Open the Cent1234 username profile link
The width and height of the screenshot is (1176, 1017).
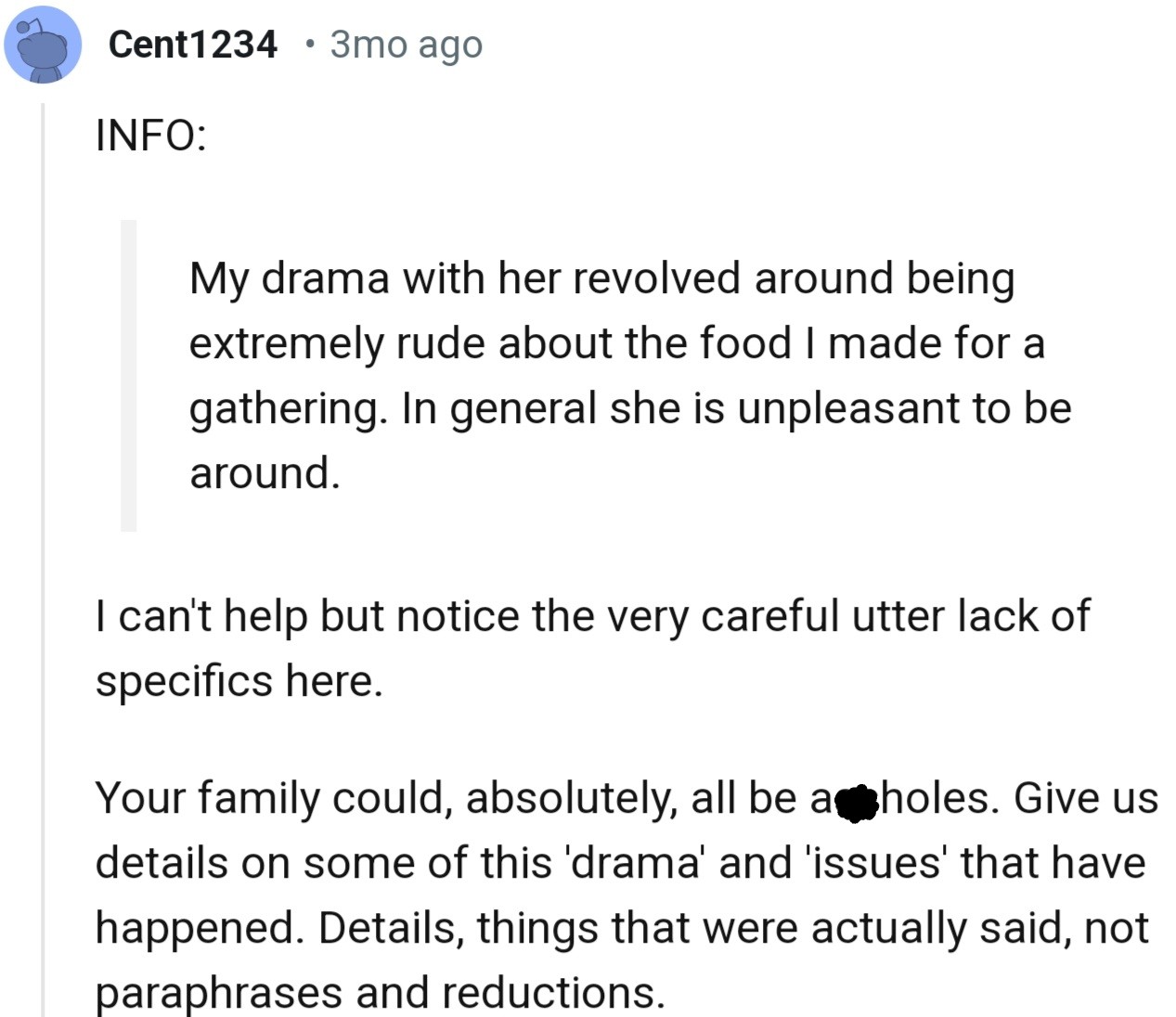(x=192, y=44)
